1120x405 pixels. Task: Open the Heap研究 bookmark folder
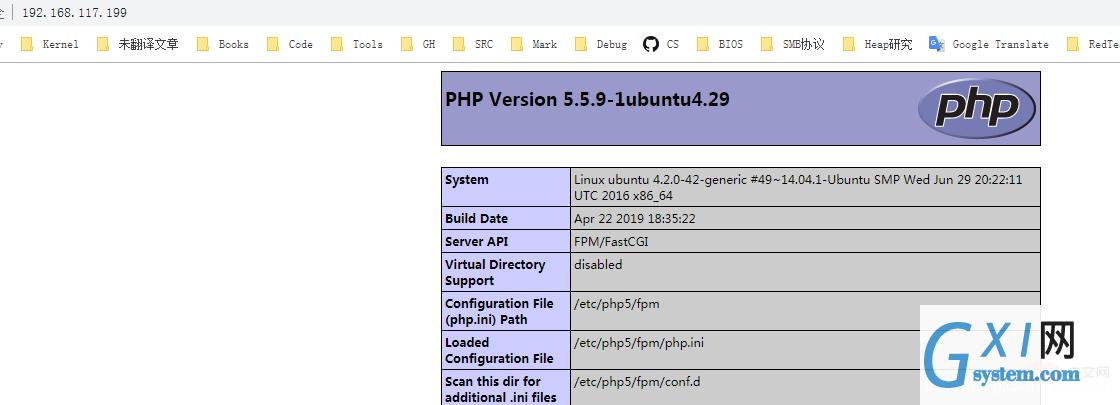pyautogui.click(x=878, y=44)
